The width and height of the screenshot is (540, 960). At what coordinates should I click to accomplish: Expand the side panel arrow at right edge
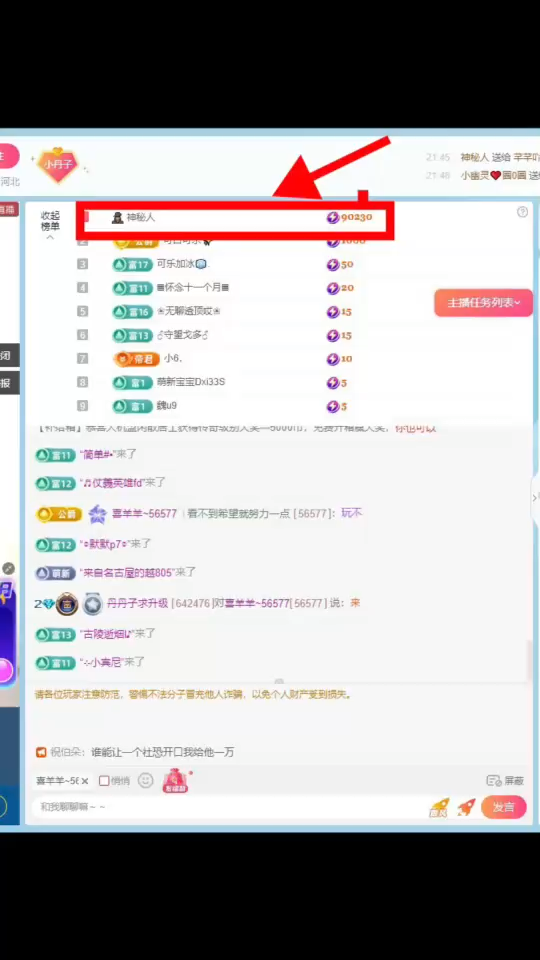[x=534, y=497]
